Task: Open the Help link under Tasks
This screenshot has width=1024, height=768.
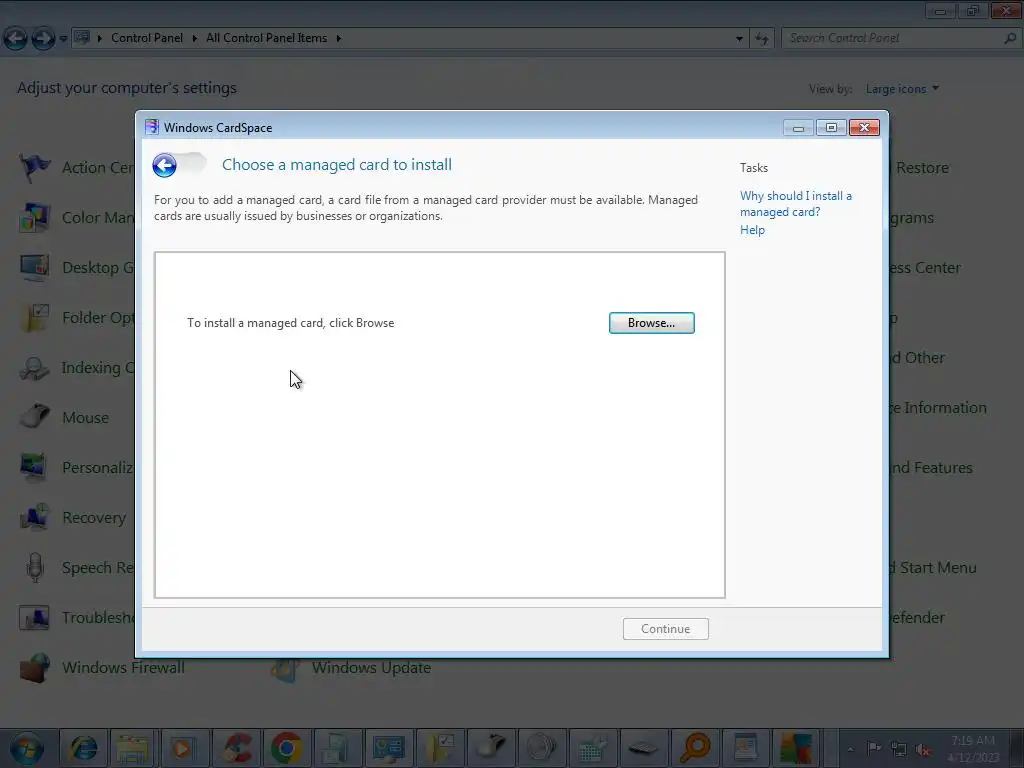Action: 752,230
